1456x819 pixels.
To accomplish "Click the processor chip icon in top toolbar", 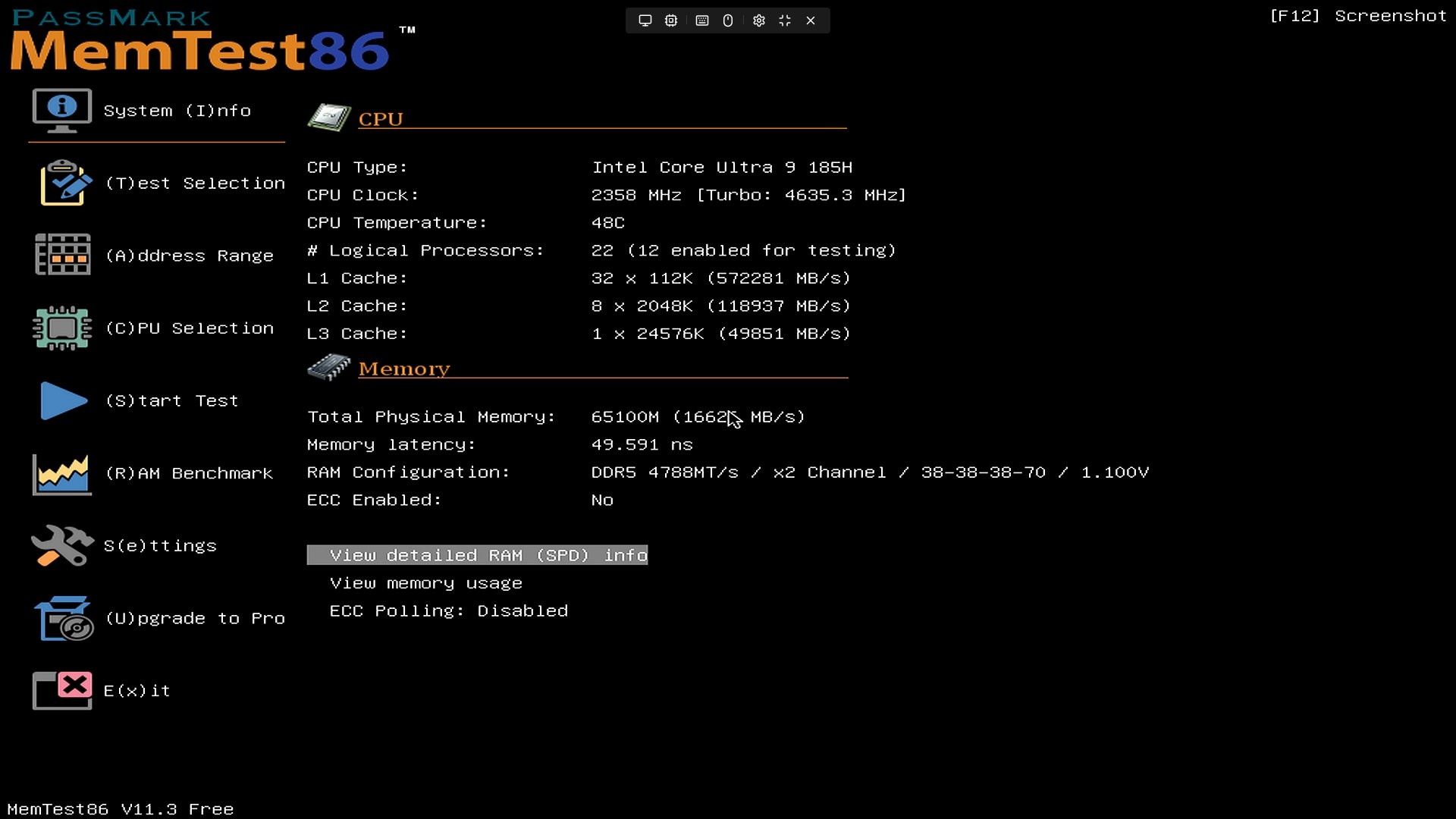I will point(671,20).
